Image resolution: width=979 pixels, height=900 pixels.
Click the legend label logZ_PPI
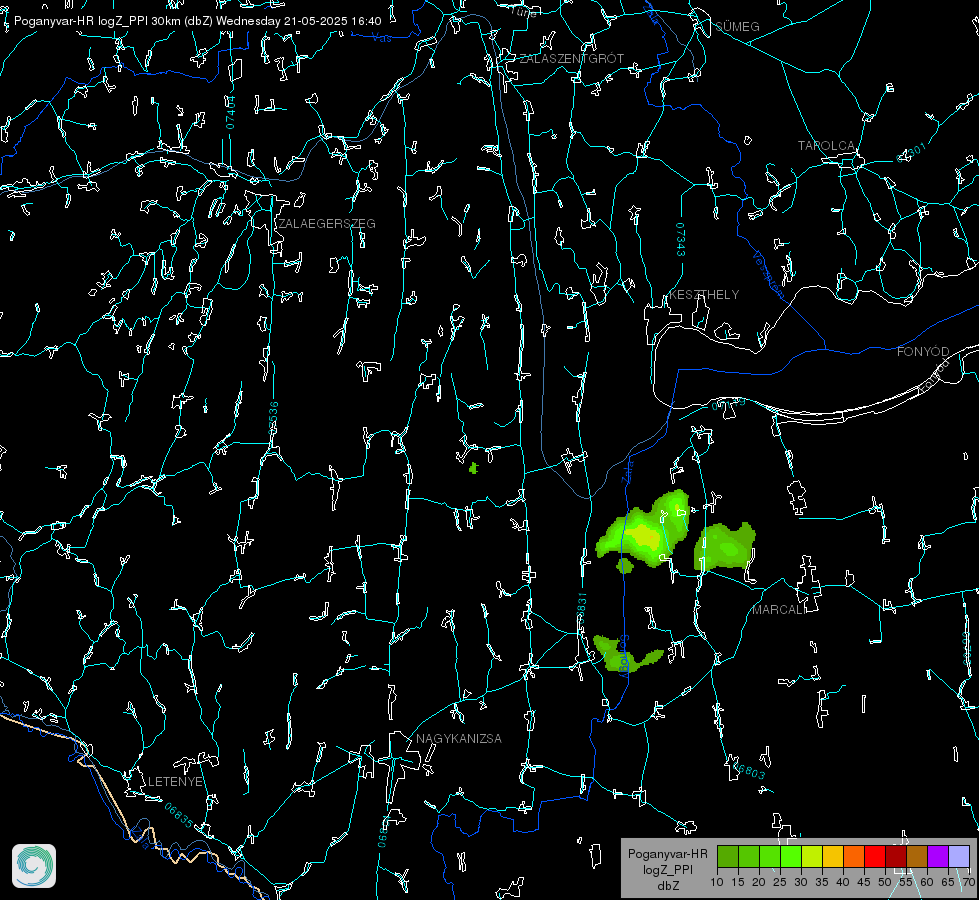click(667, 869)
